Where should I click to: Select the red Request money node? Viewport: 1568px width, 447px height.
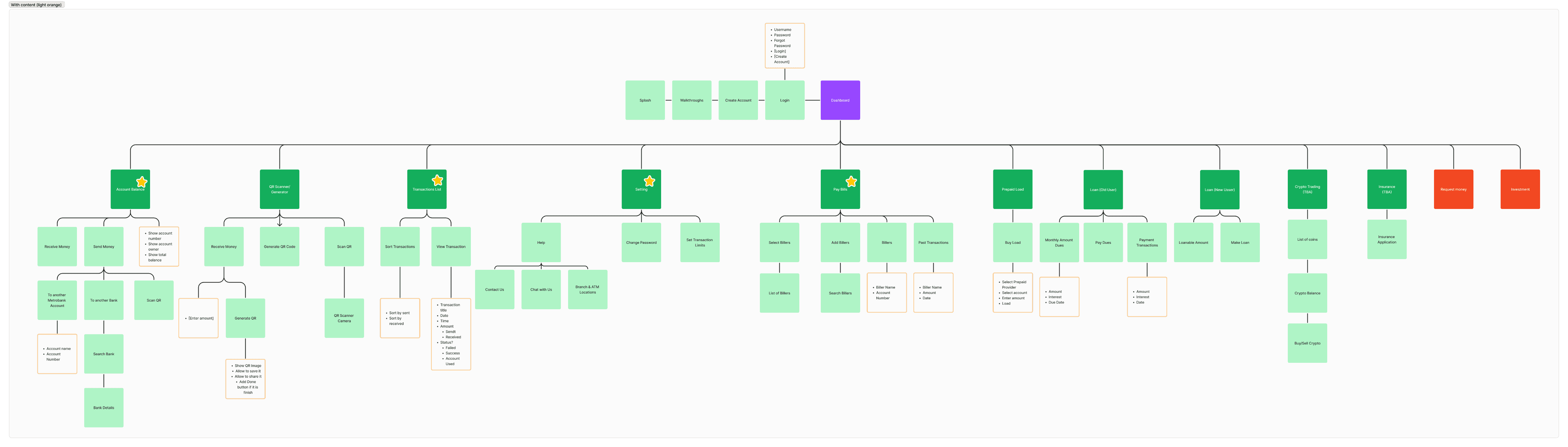pos(1453,189)
